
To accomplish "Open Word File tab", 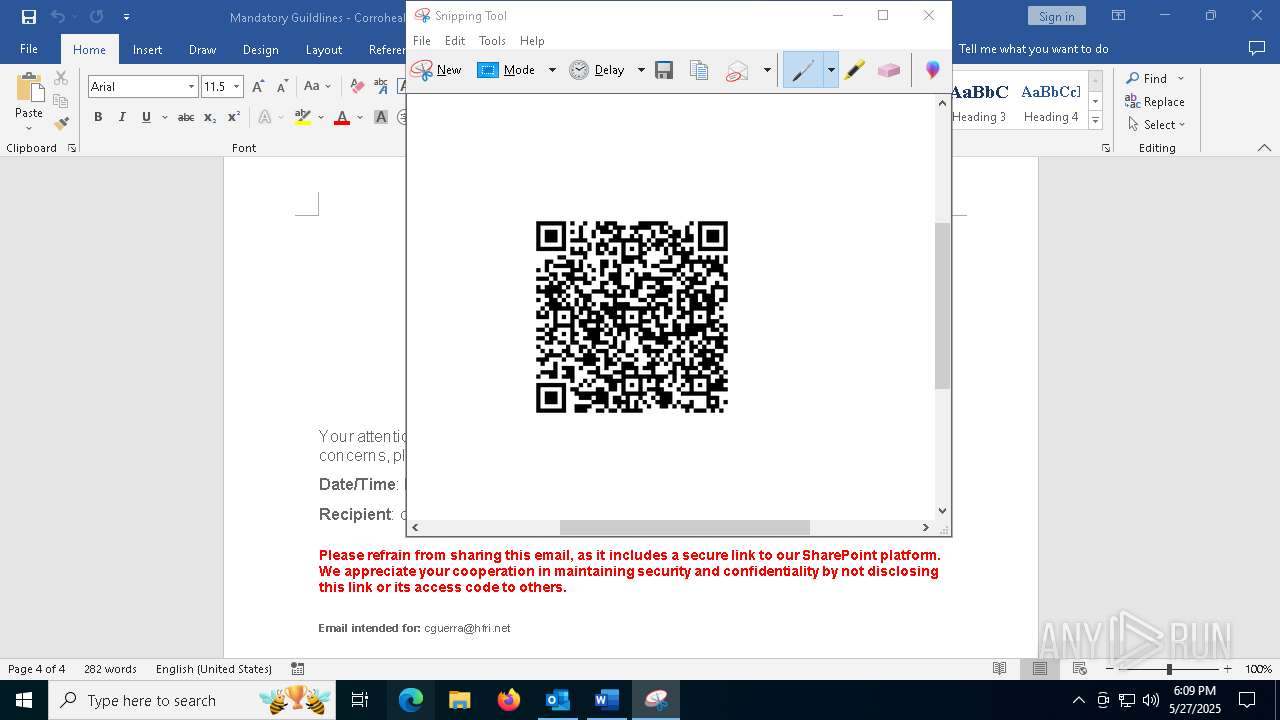I will tap(29, 49).
